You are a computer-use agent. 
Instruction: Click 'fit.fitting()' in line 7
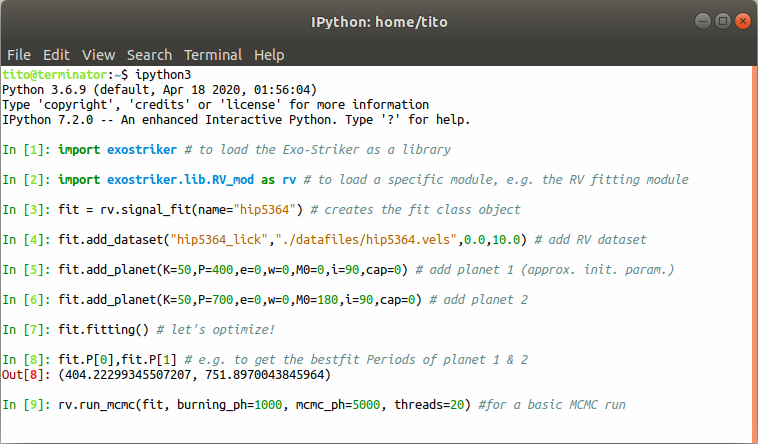point(103,330)
